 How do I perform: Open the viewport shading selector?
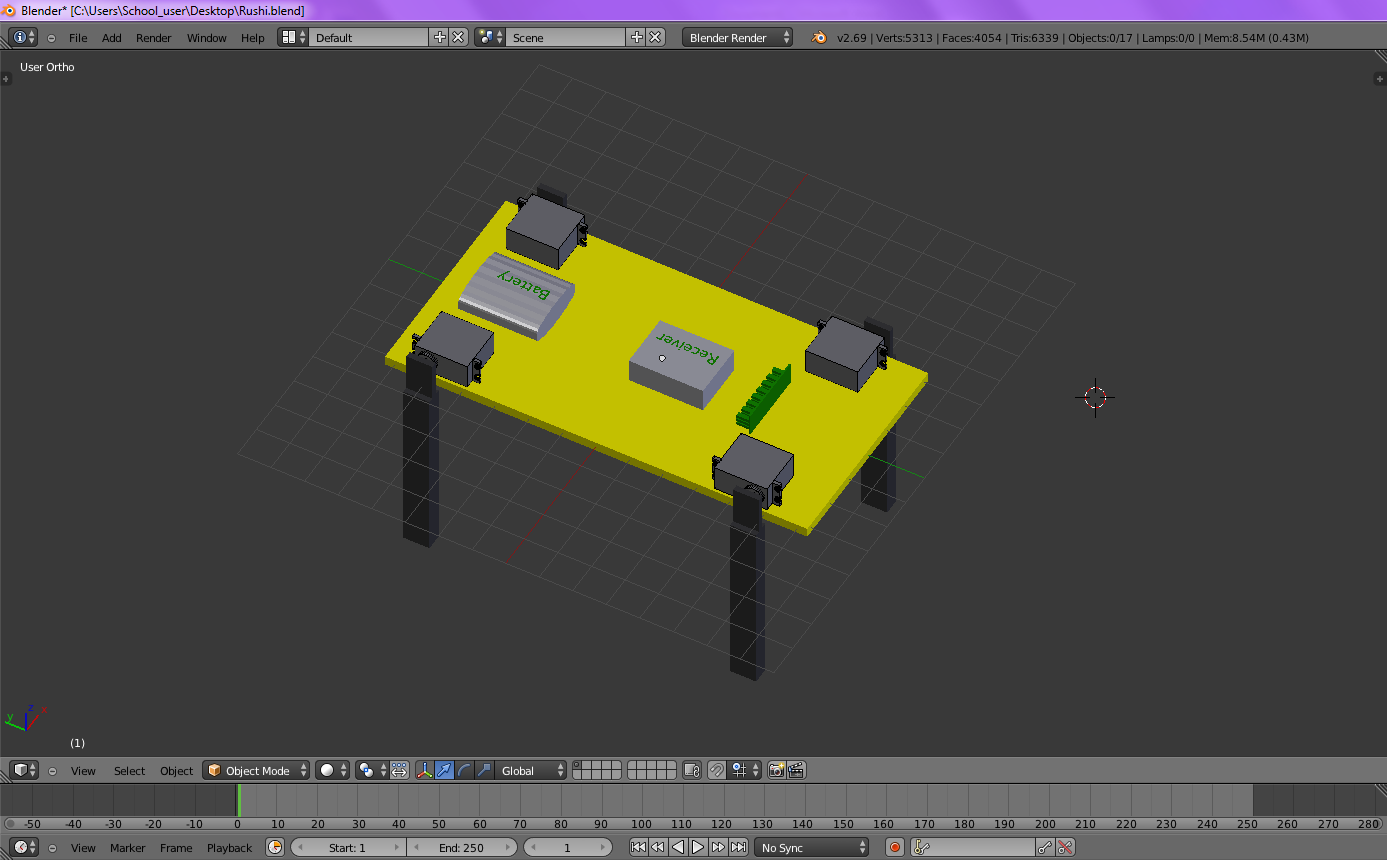[333, 770]
